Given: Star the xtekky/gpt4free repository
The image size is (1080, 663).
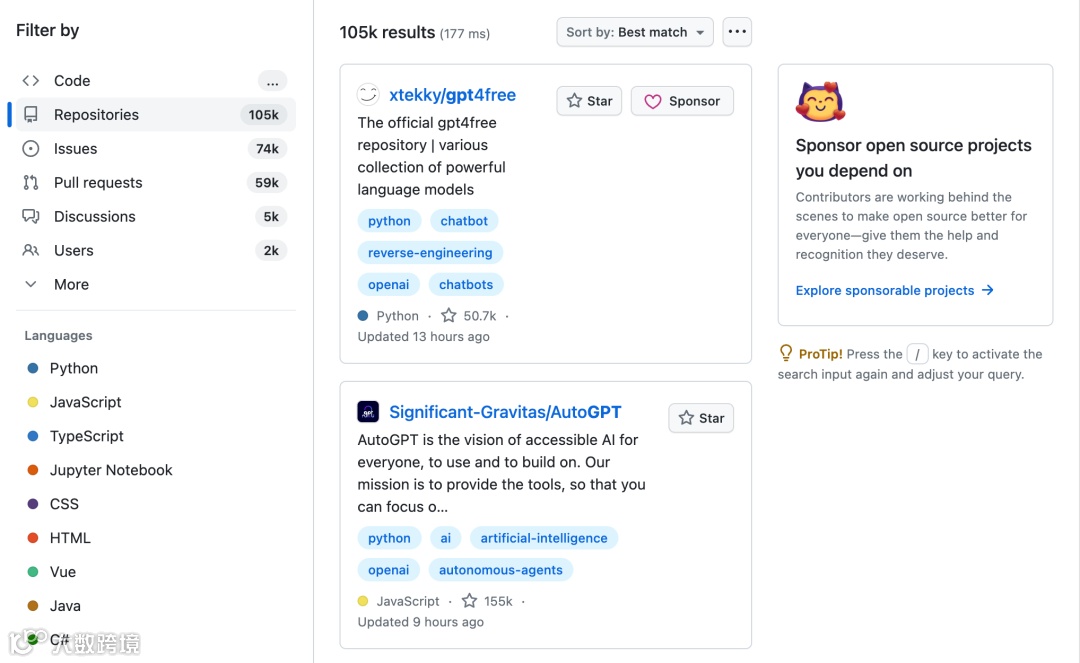Looking at the screenshot, I should click(x=589, y=101).
